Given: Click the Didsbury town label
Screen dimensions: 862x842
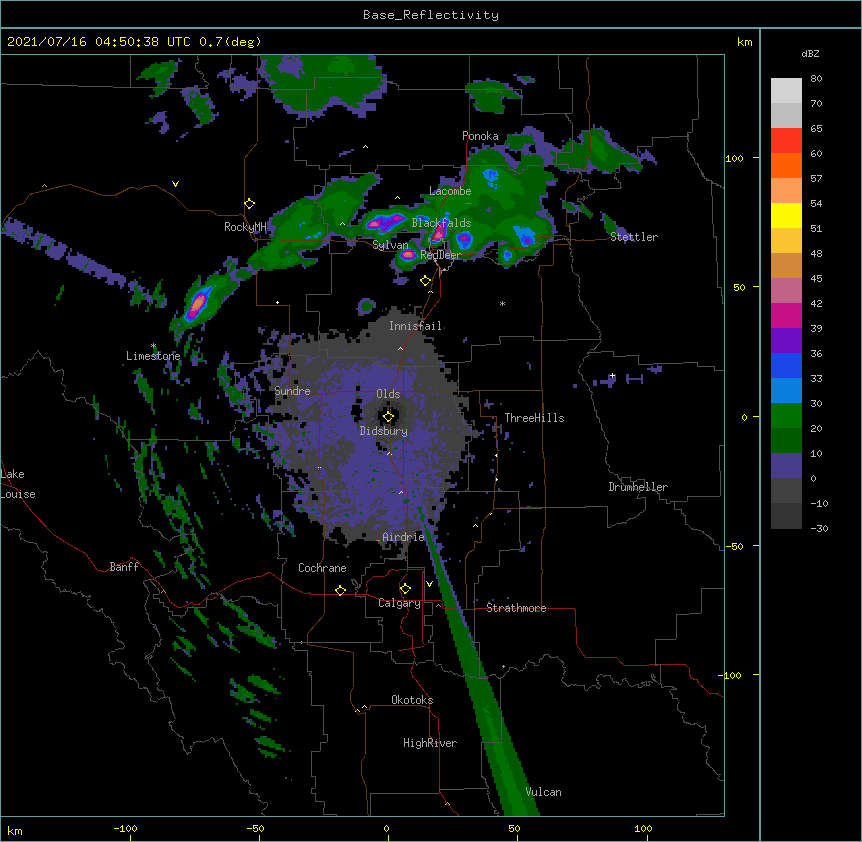Looking at the screenshot, I should pos(384,431).
